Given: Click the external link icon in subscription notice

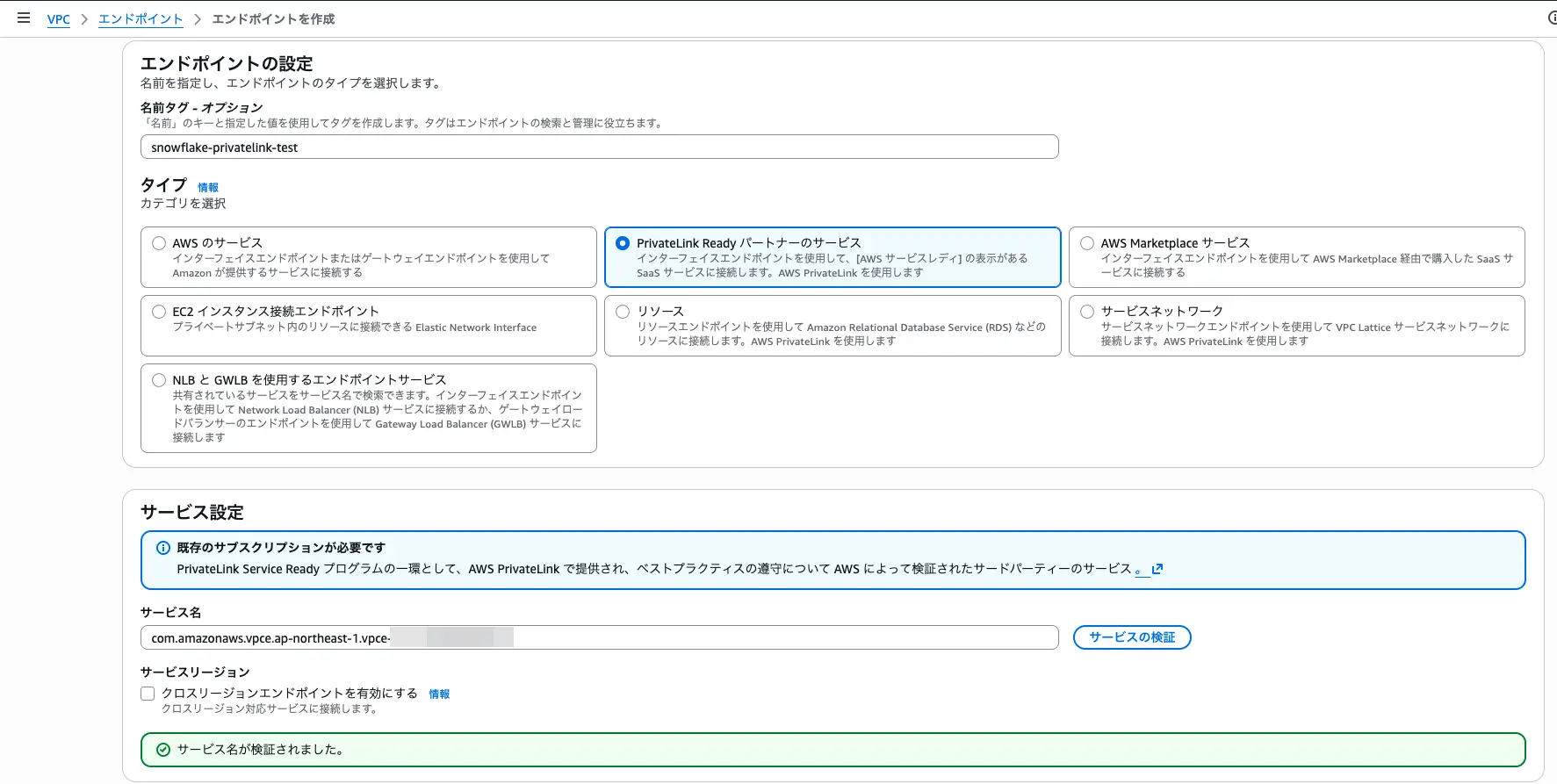Looking at the screenshot, I should pyautogui.click(x=1157, y=569).
